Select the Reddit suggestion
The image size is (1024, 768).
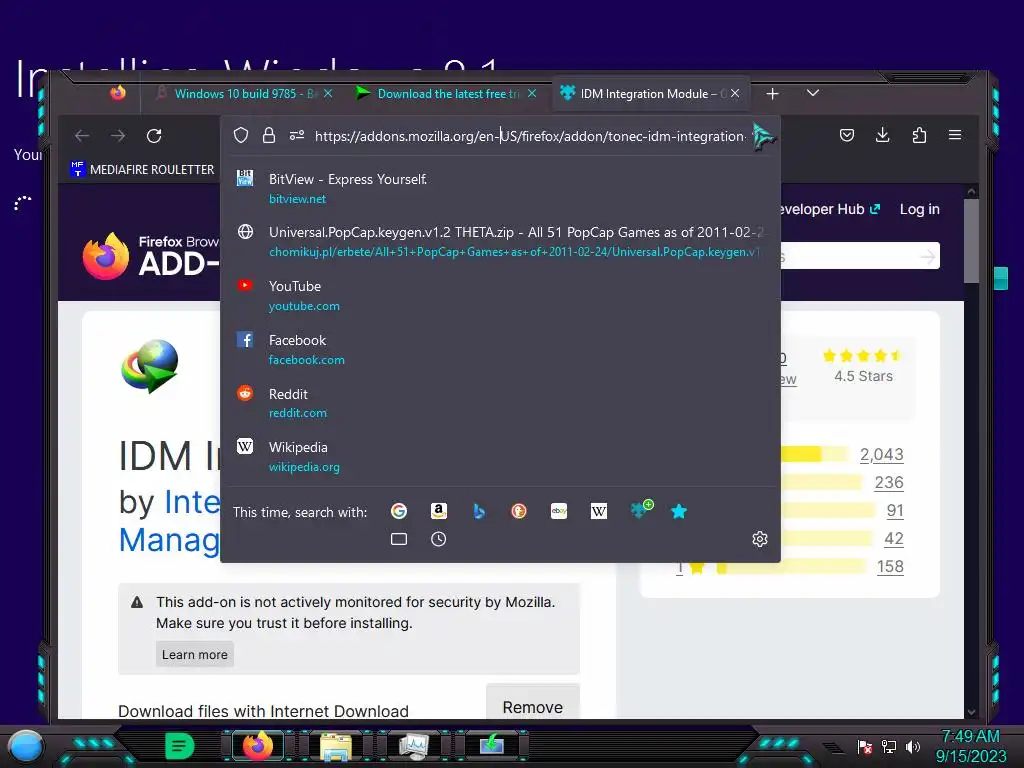point(500,403)
